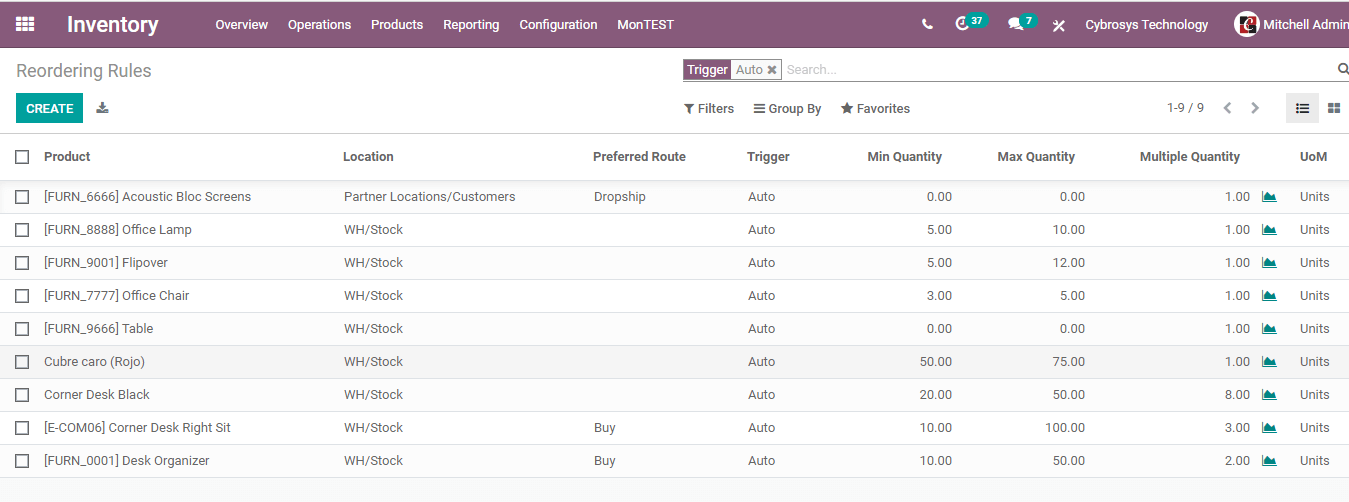Click the 8.00 multiple quantity cell
This screenshot has height=502, width=1349.
point(1237,395)
